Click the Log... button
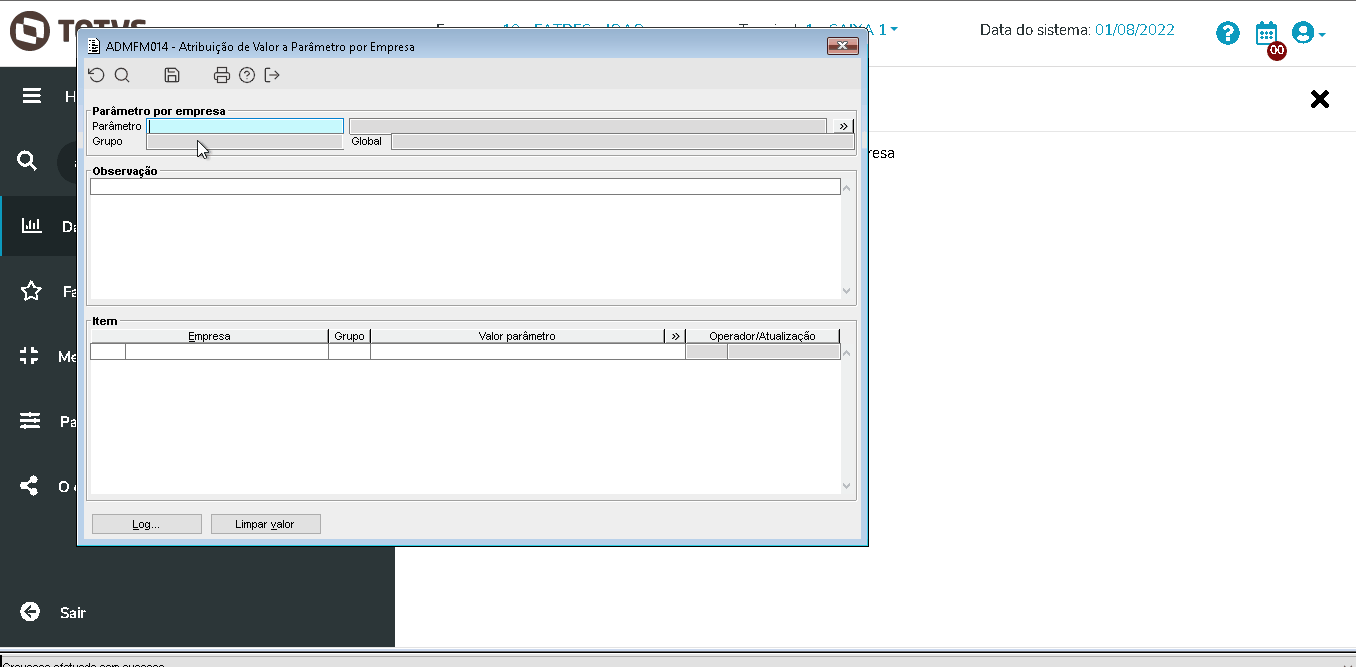This screenshot has width=1356, height=667. 147,524
